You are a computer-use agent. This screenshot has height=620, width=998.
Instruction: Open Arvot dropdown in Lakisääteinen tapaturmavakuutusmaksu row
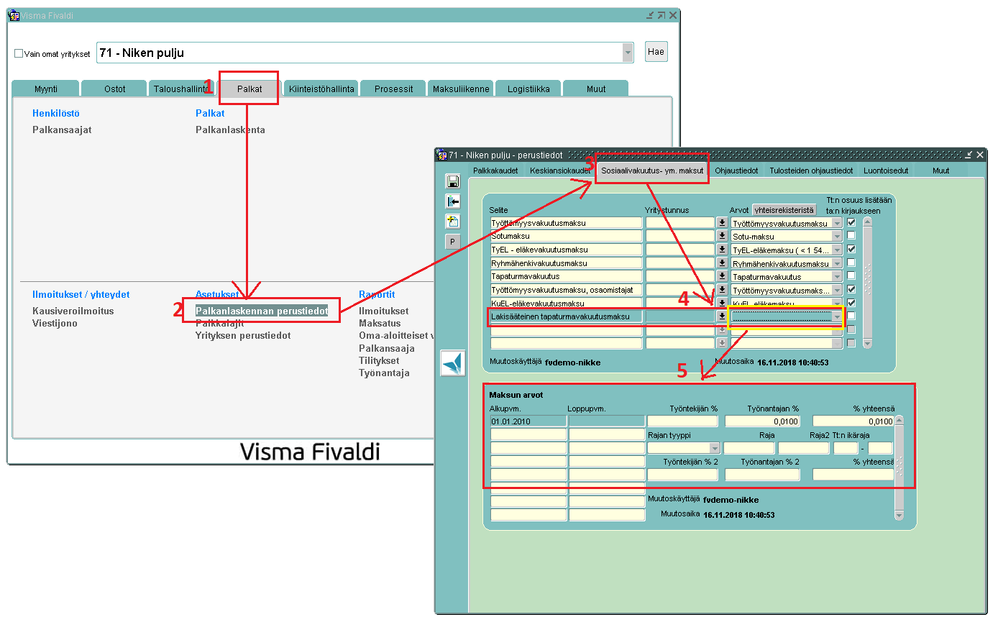(837, 317)
